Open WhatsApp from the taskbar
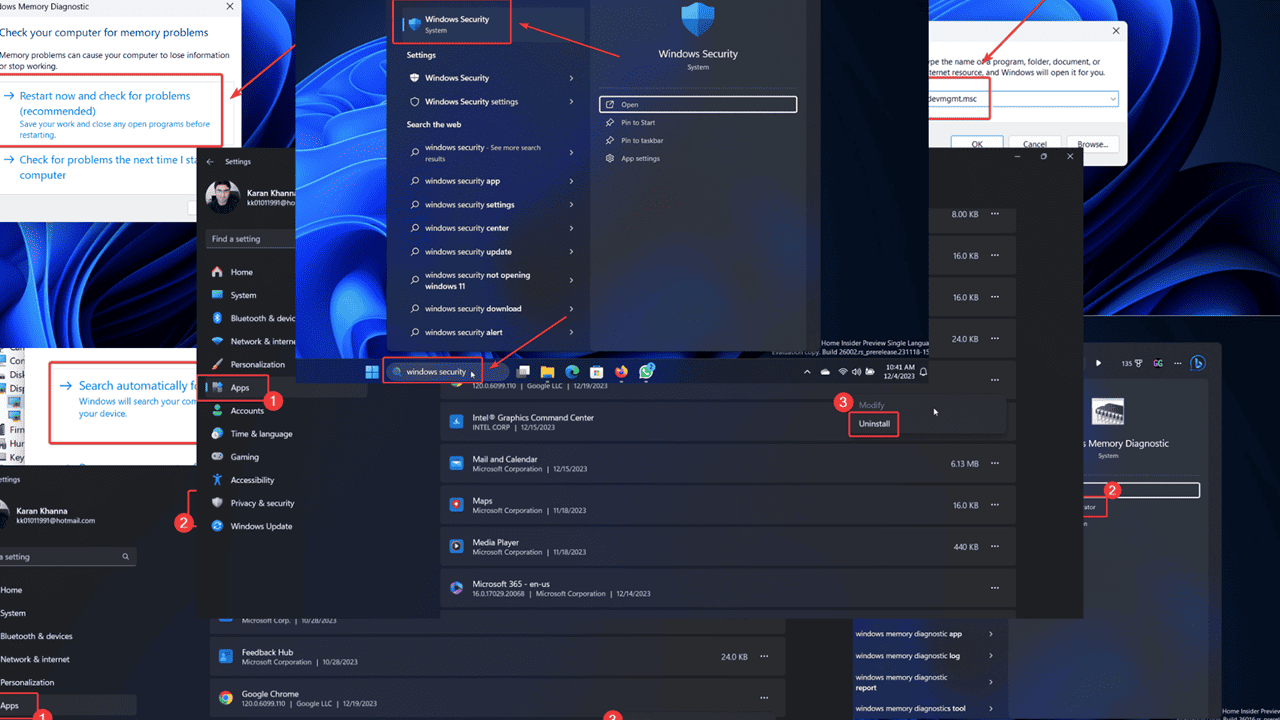 coord(647,371)
